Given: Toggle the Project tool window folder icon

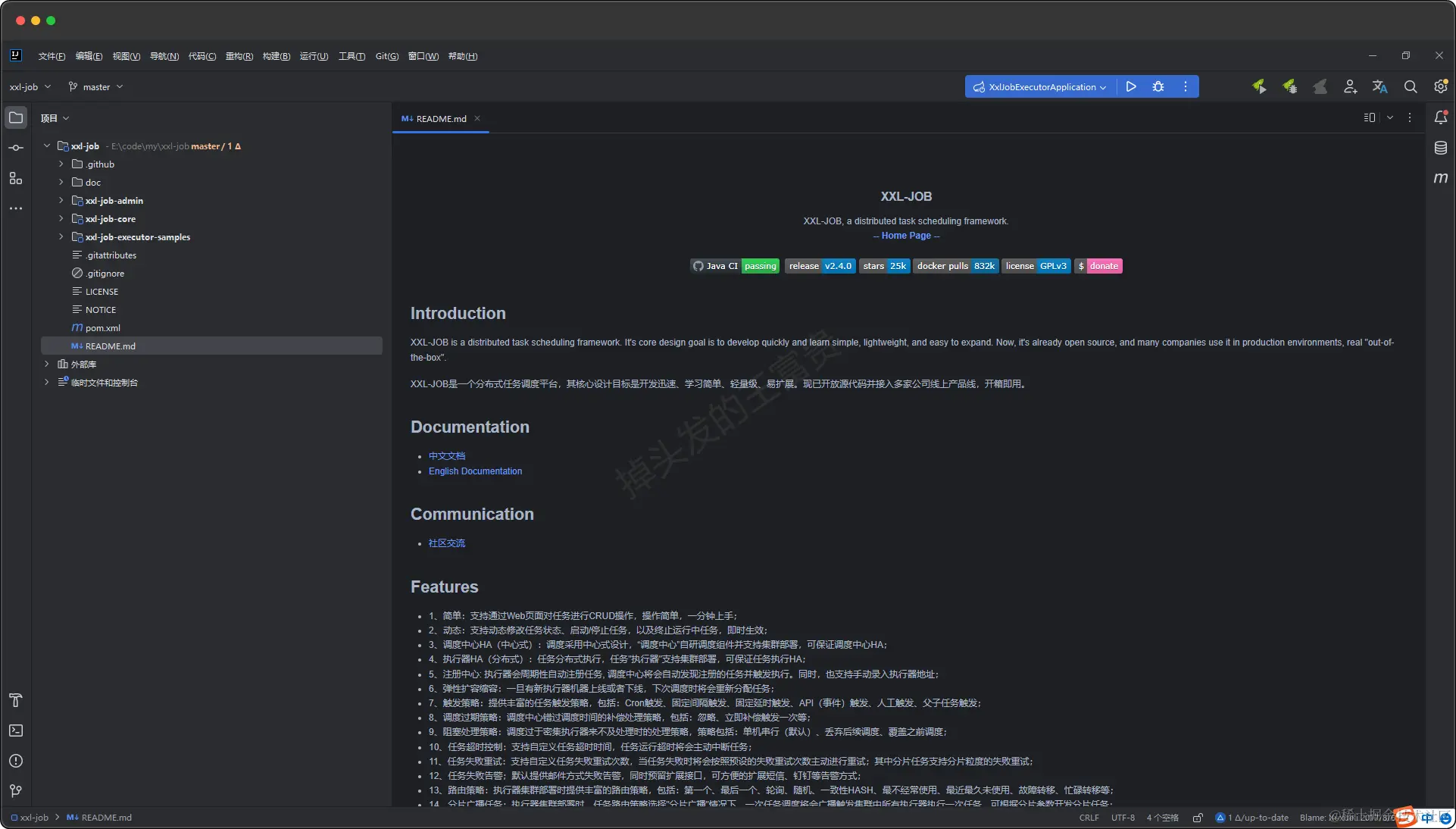Looking at the screenshot, I should (16, 117).
